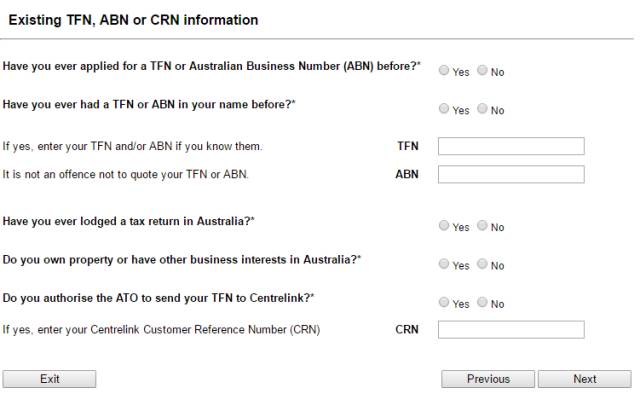Select No for applied for TFN or ABN before
The width and height of the screenshot is (640, 417).
point(482,70)
